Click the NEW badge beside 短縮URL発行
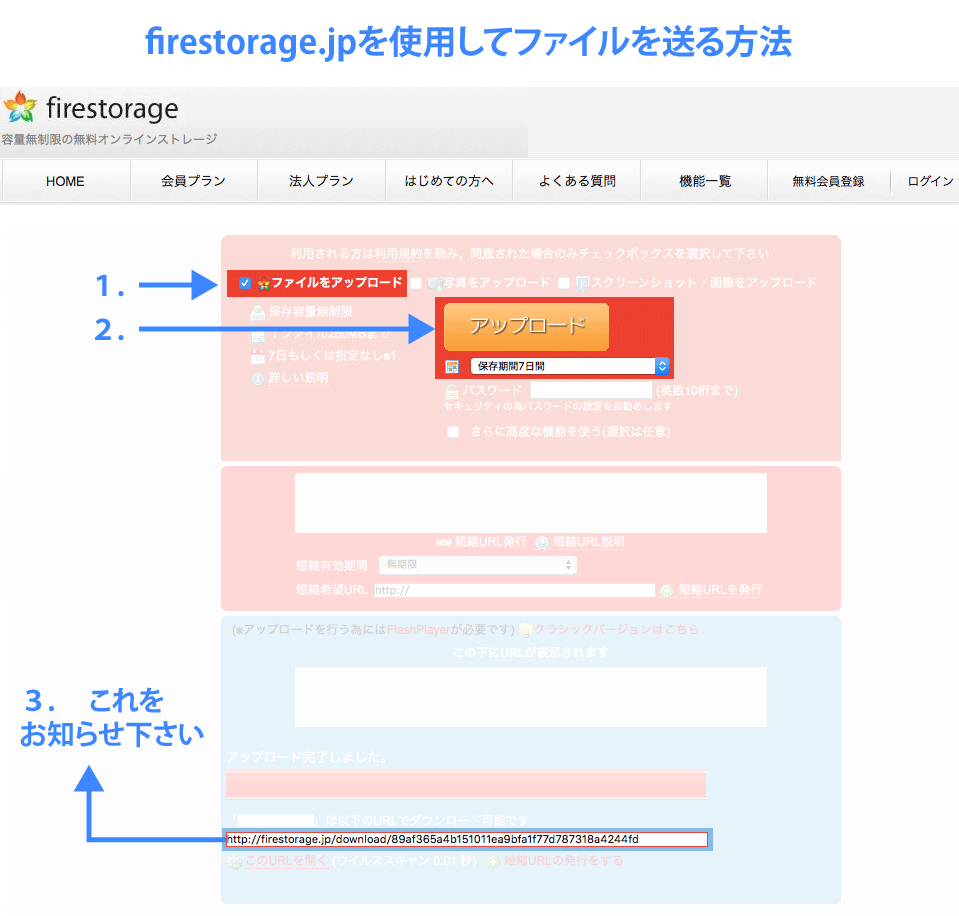 [x=443, y=542]
